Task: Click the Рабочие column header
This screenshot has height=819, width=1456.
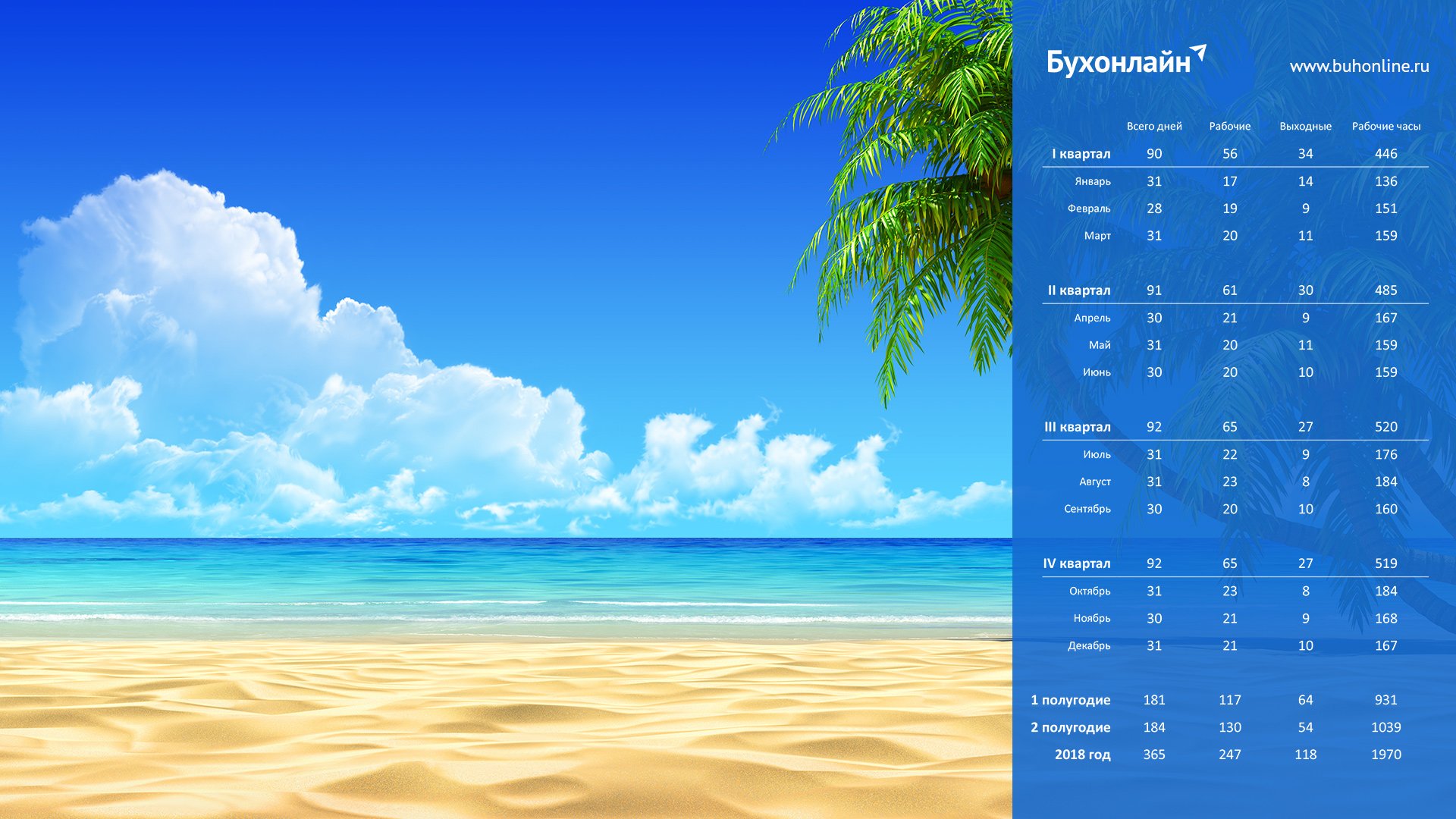Action: tap(1229, 127)
